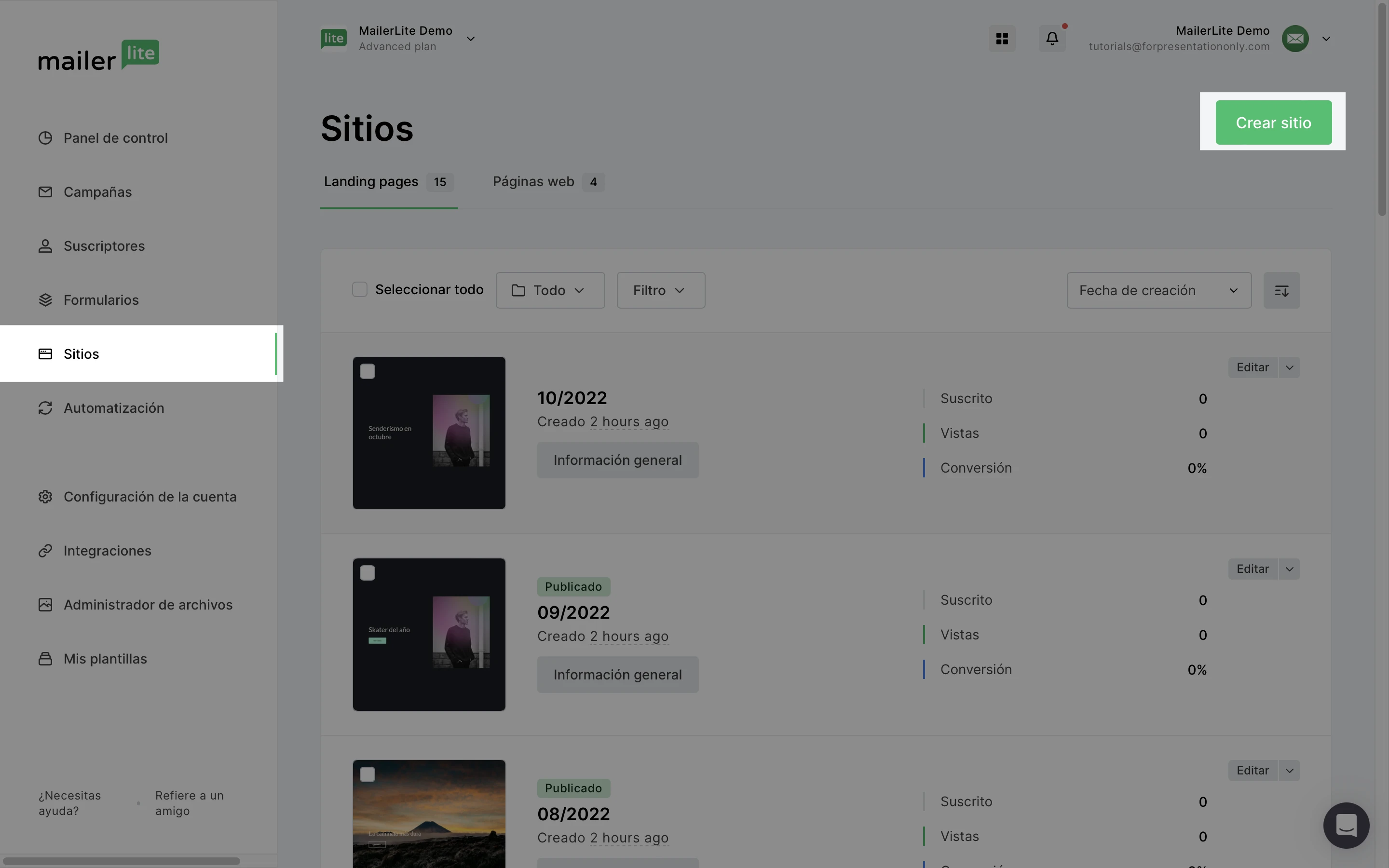Open Información general for 09/2022

coord(618,675)
